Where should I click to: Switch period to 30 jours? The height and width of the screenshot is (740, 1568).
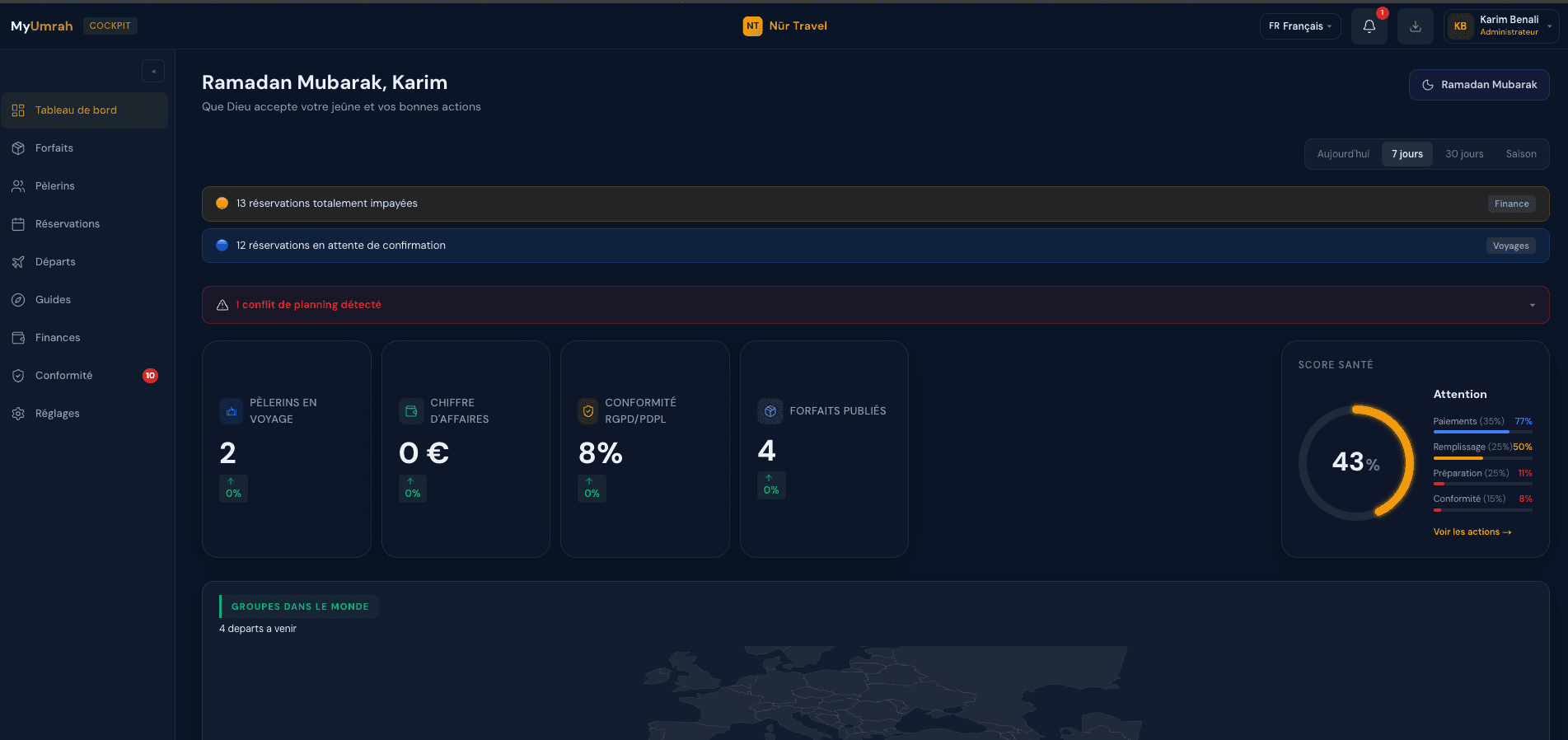[x=1463, y=154]
